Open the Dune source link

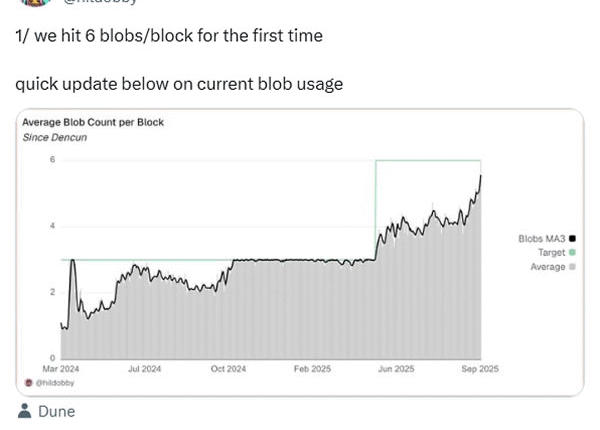click(x=56, y=411)
